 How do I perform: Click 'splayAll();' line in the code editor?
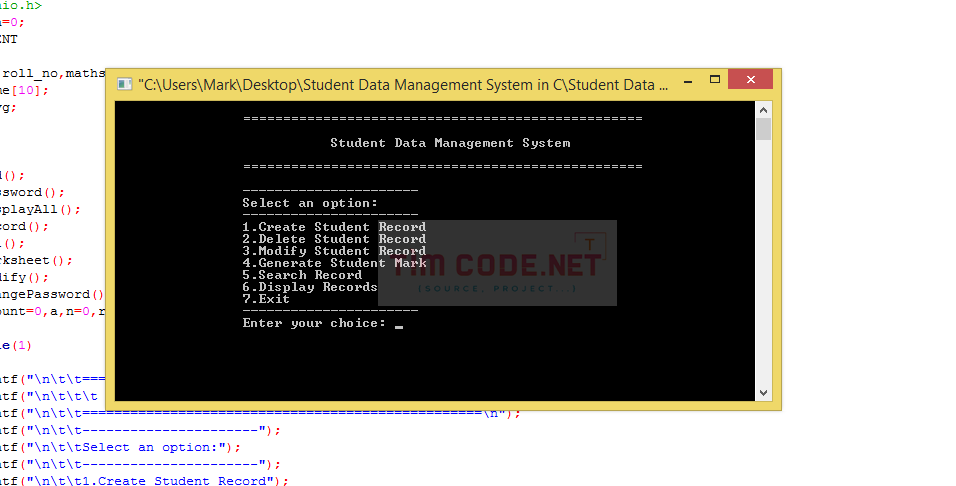pos(40,209)
